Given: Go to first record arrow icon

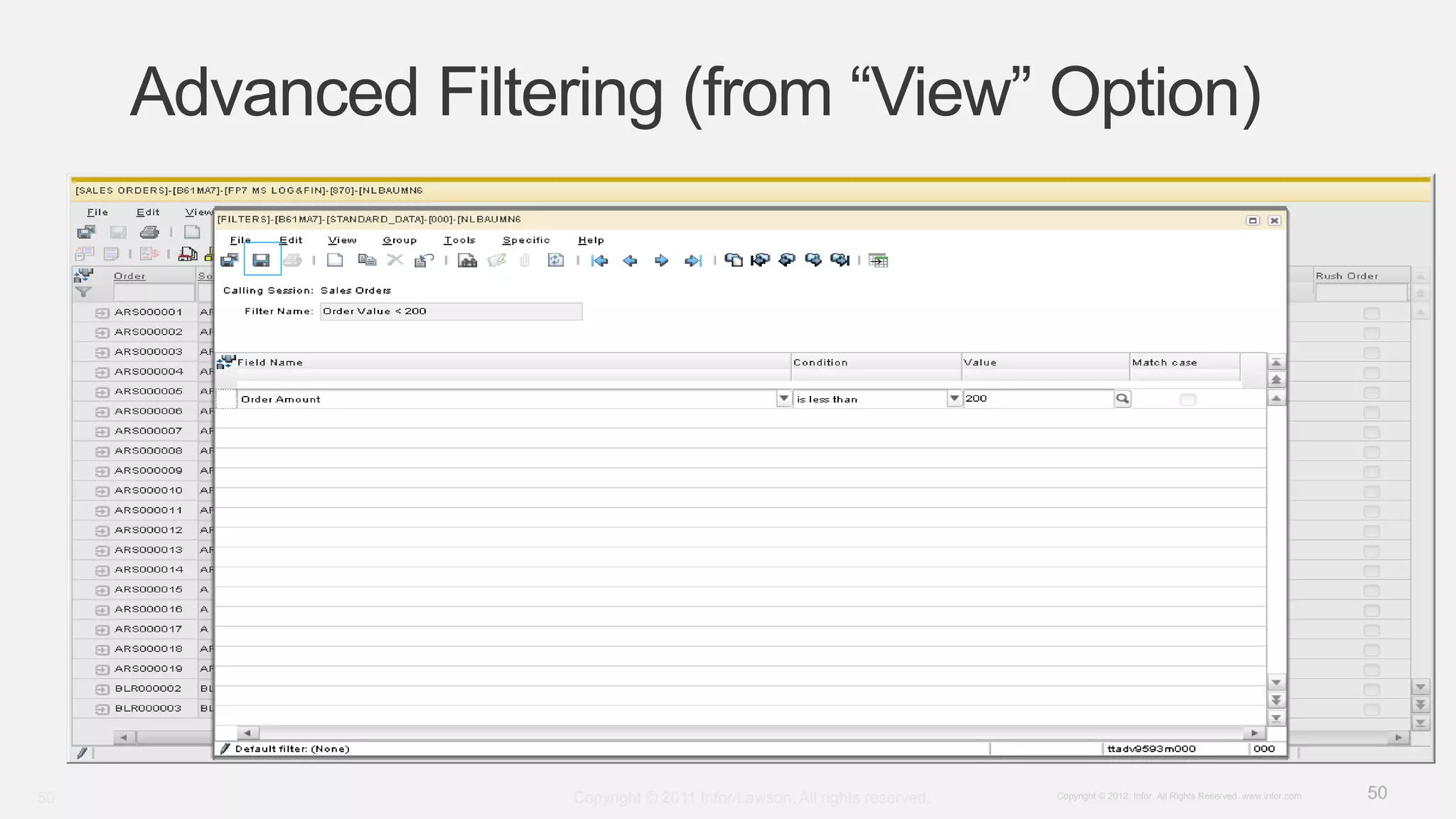Looking at the screenshot, I should click(x=599, y=261).
